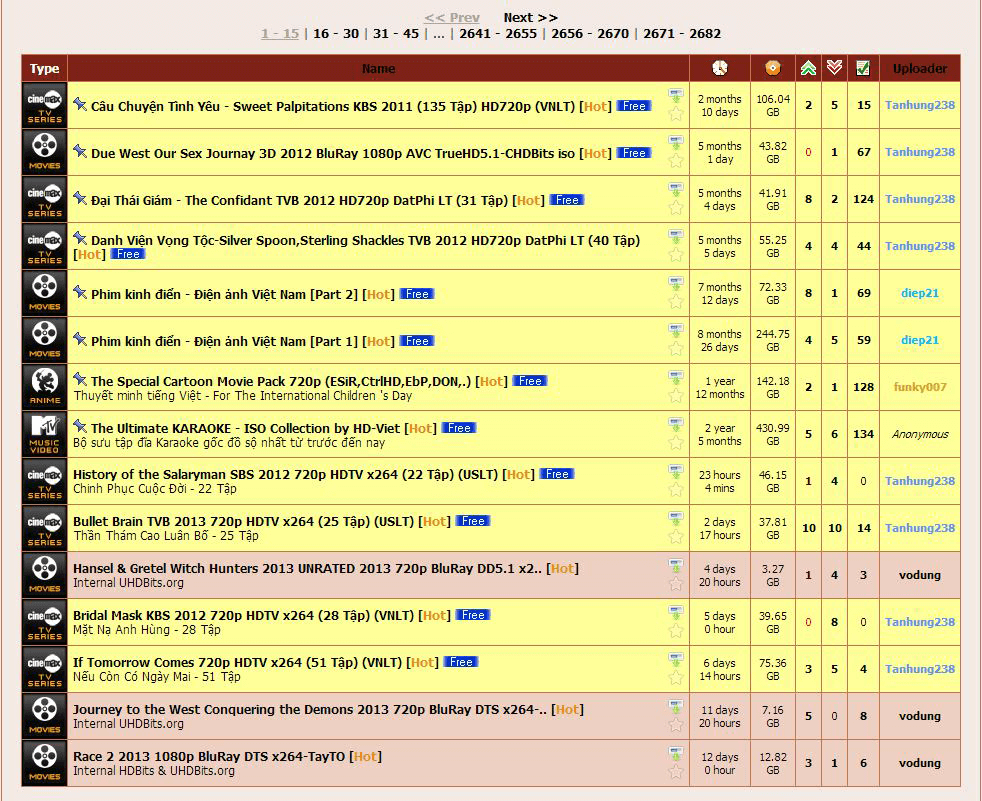Toggle bookmark star for Phim kinh điển Part 2

pos(676,301)
